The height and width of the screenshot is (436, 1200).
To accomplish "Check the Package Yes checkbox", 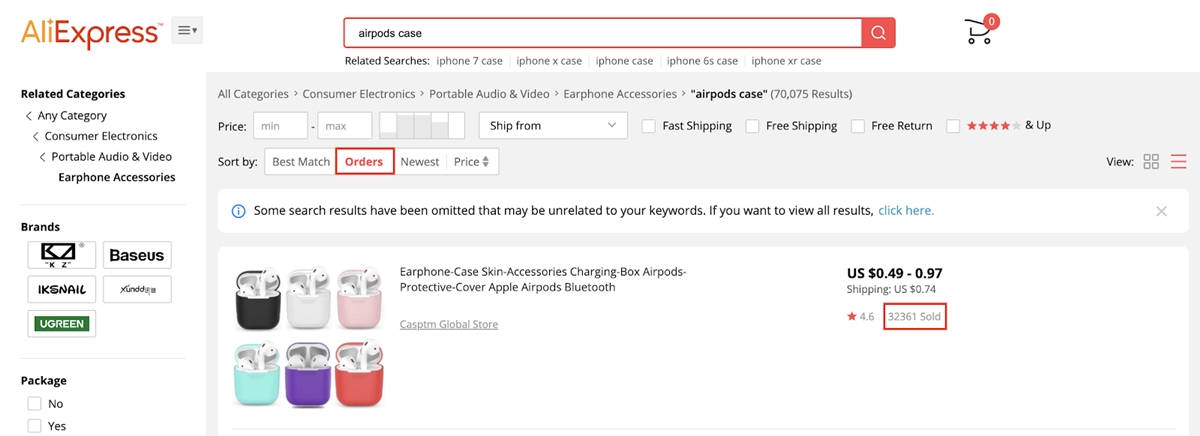I will pyautogui.click(x=35, y=426).
